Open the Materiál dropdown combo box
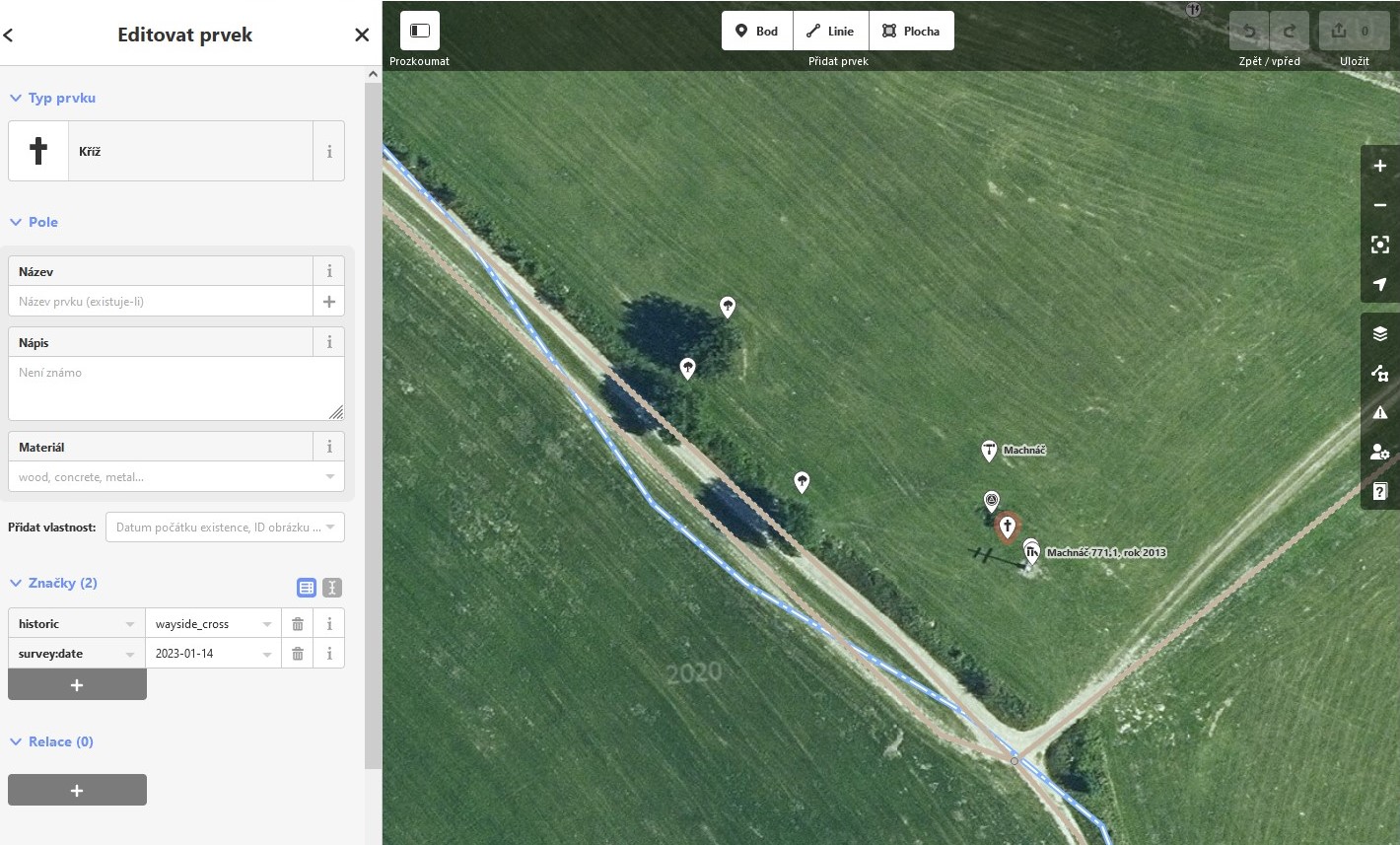 [x=175, y=477]
